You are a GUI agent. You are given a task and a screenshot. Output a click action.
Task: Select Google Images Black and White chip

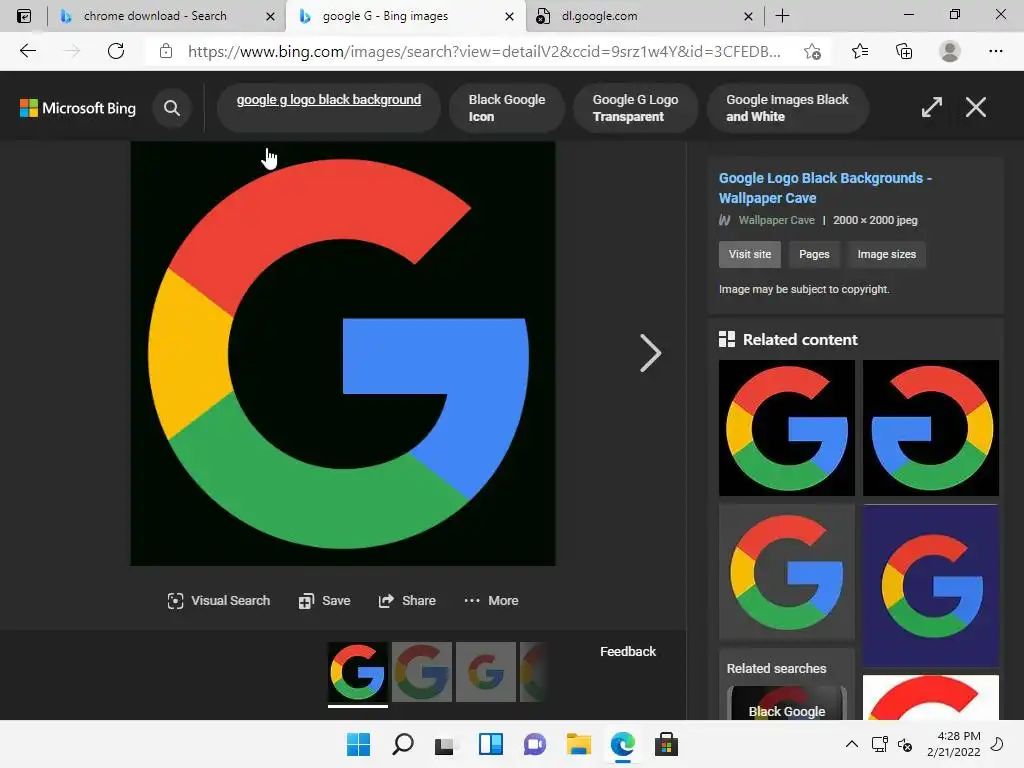pos(787,108)
